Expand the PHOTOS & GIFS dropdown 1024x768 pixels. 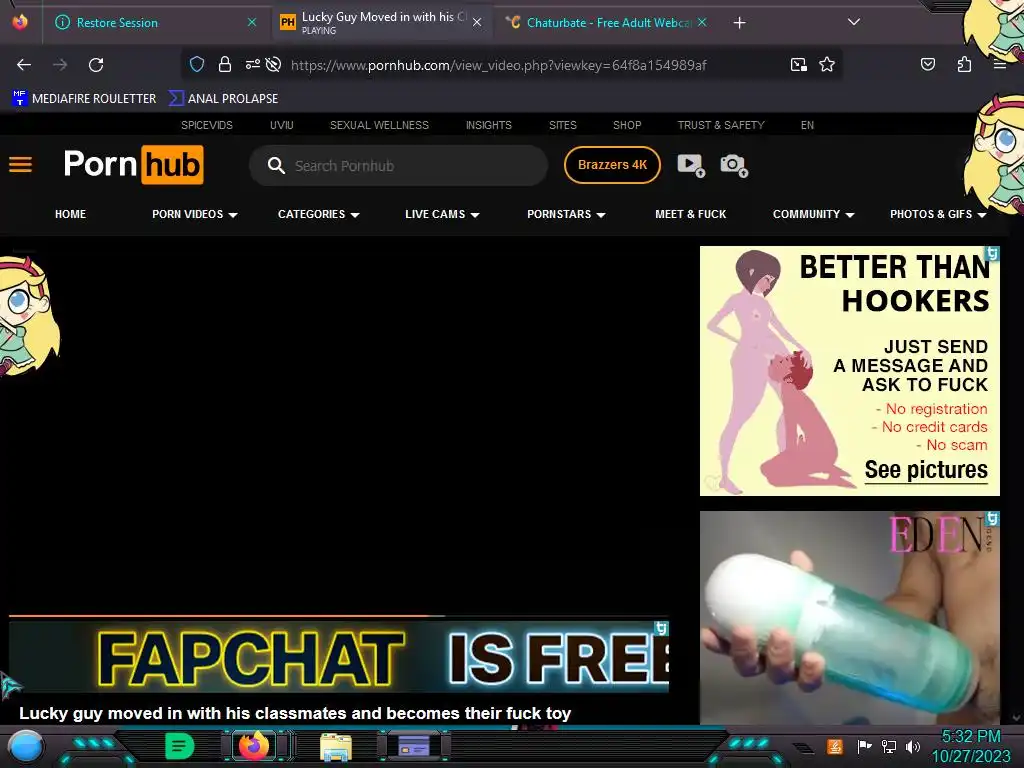point(938,214)
